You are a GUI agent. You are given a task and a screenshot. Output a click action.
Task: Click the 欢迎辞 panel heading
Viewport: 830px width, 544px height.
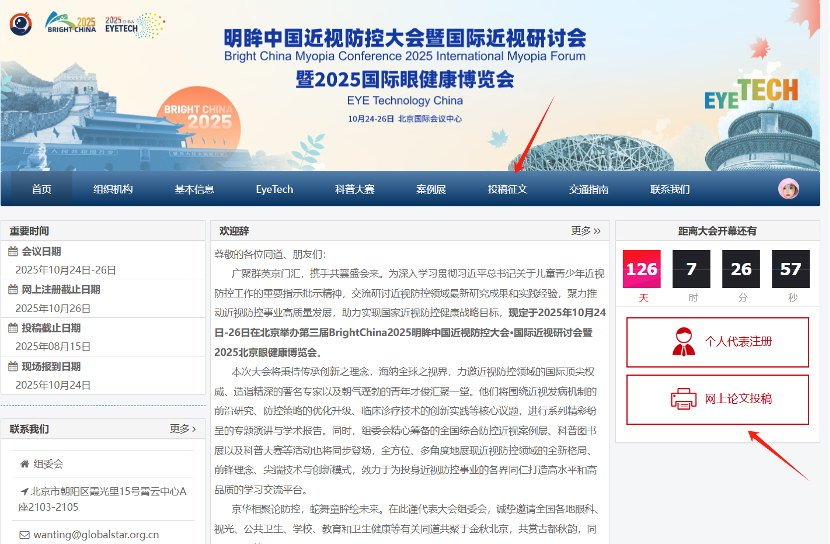click(234, 231)
